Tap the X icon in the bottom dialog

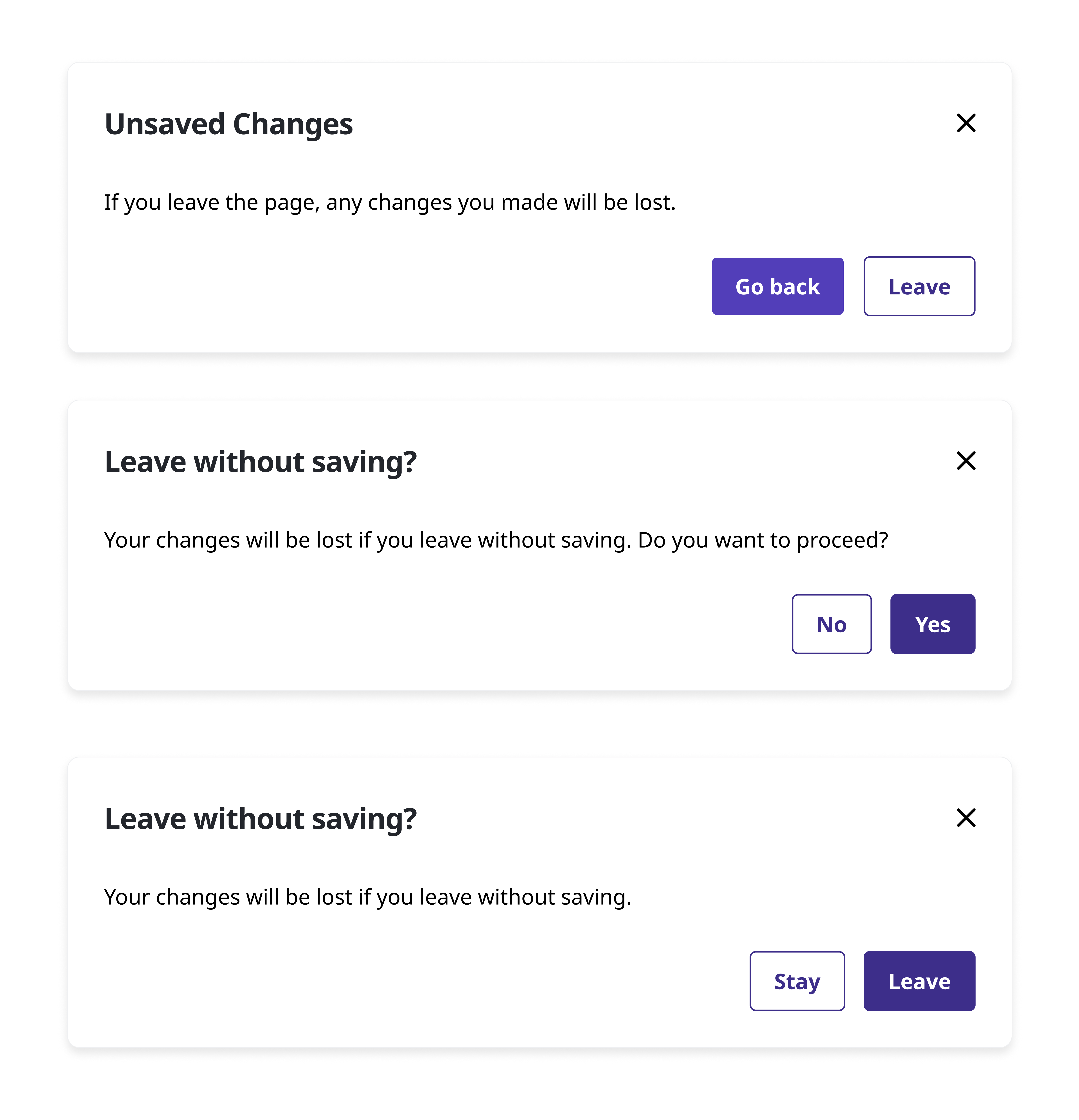click(966, 818)
